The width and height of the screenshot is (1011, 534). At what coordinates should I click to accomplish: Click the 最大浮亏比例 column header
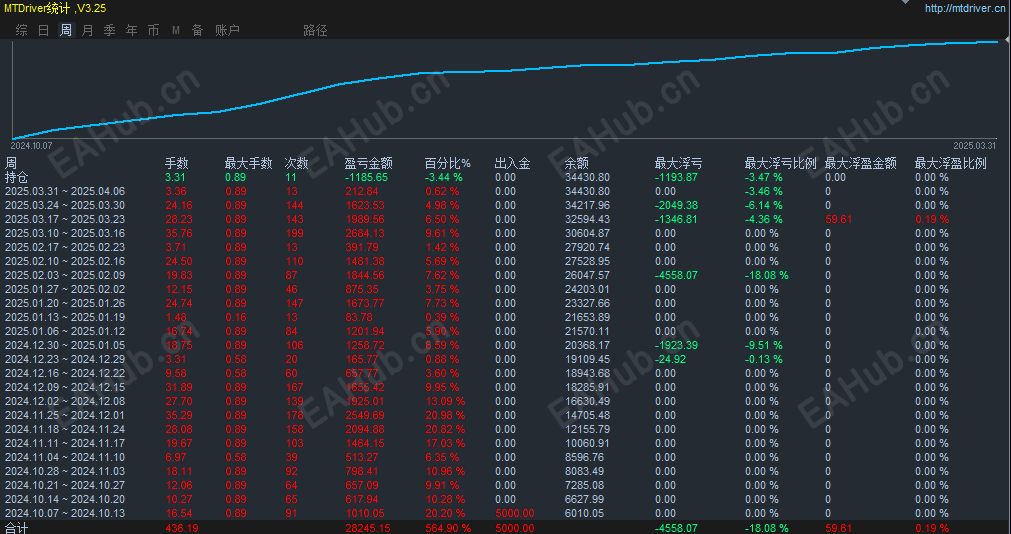tap(781, 164)
